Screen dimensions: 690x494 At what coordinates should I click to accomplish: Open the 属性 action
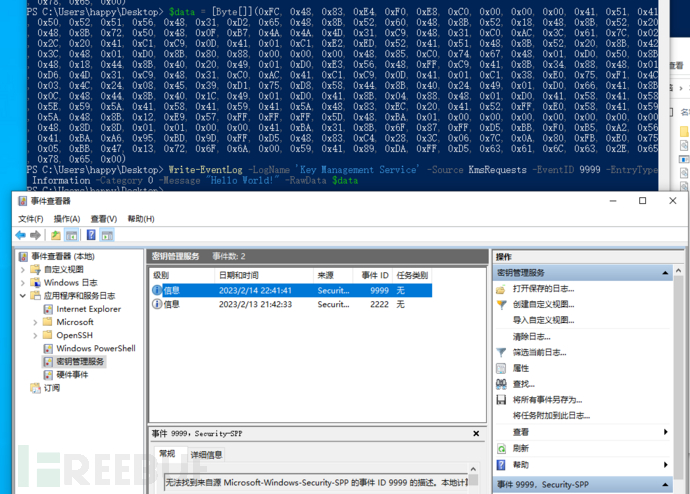[521, 368]
